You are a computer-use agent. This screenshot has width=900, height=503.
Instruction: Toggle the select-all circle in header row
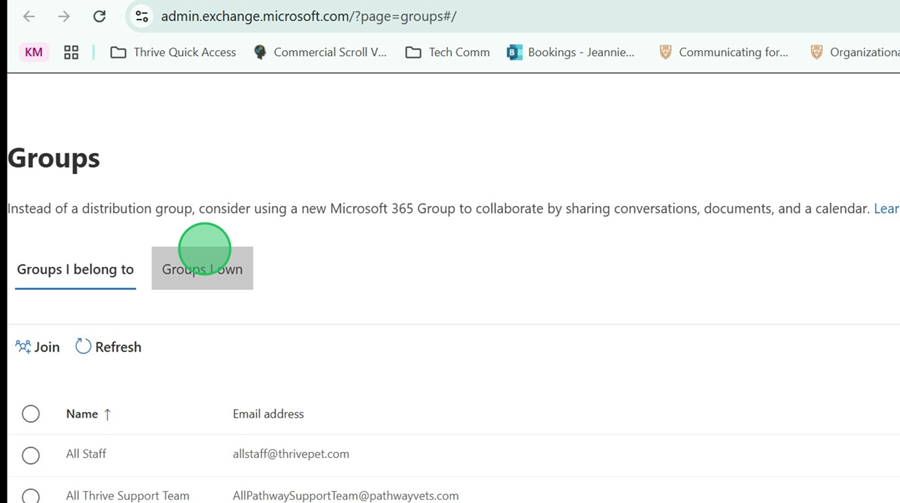[31, 414]
